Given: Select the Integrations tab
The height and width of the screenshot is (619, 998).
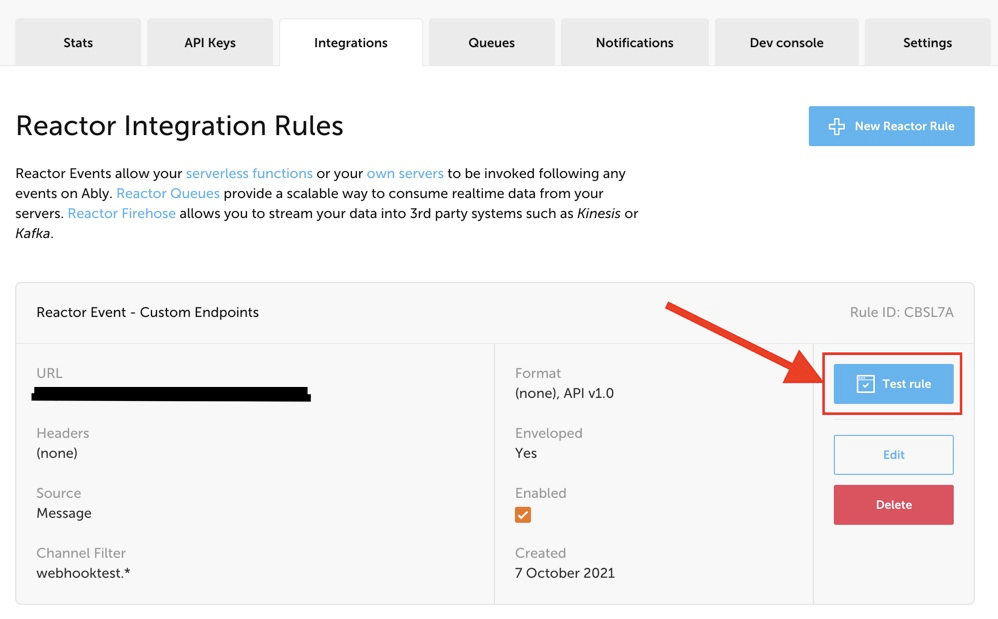Looking at the screenshot, I should click(x=351, y=43).
